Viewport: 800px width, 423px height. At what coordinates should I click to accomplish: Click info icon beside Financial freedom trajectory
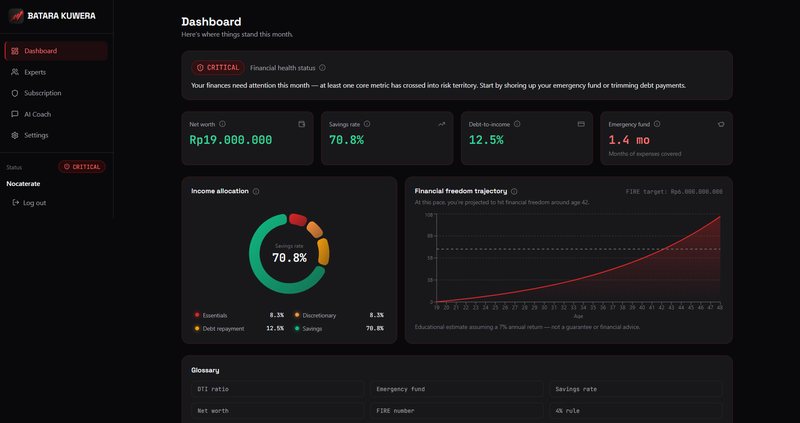click(x=514, y=191)
